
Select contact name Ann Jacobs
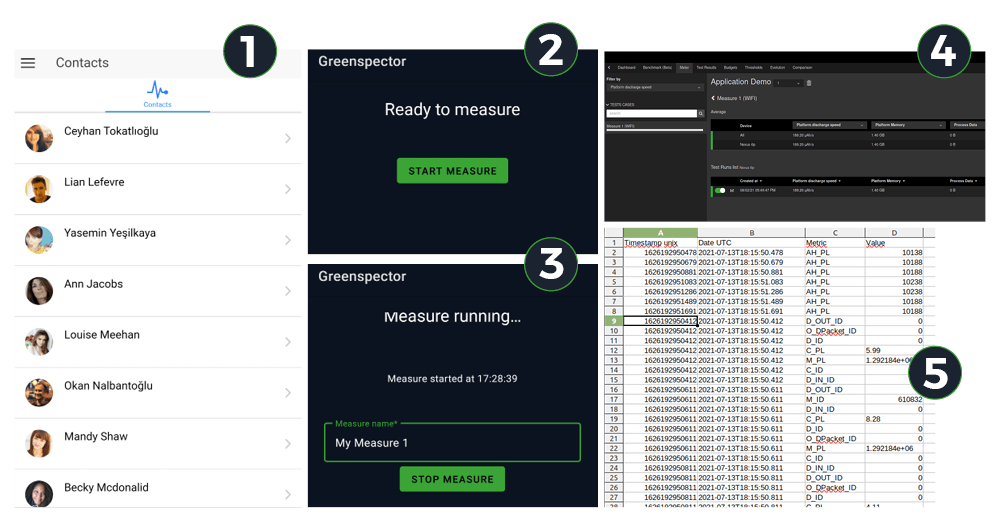pyautogui.click(x=93, y=284)
